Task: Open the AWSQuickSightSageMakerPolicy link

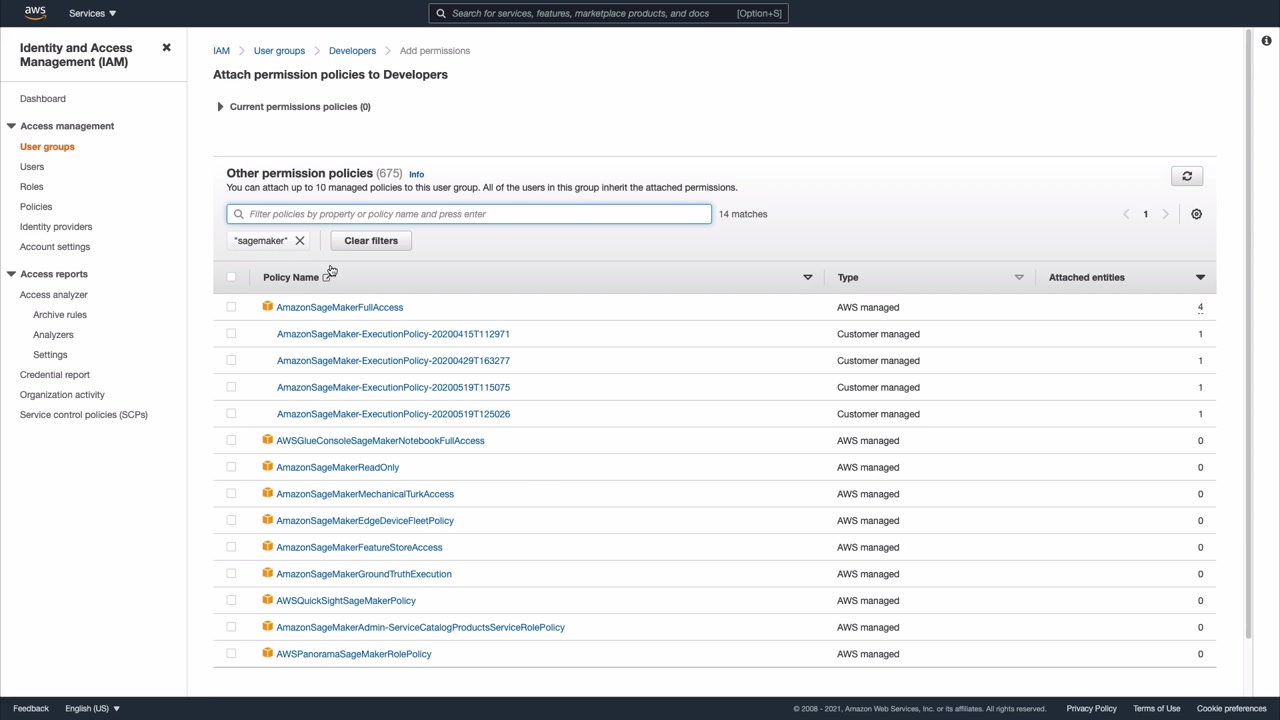Action: [346, 601]
